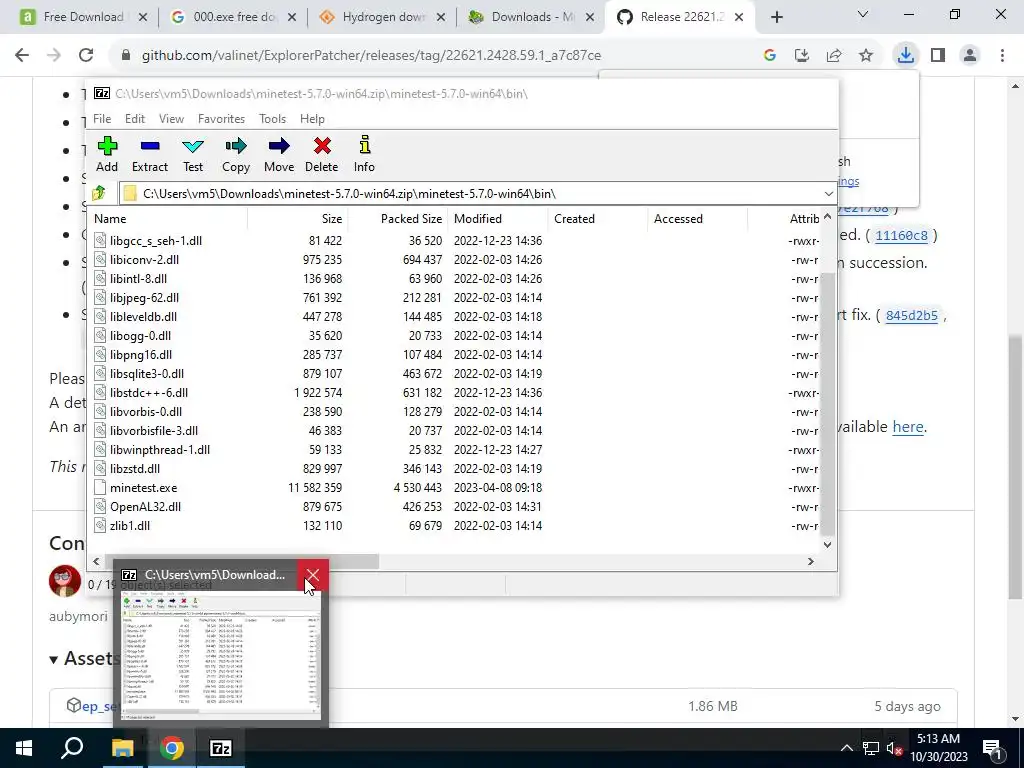Viewport: 1024px width, 768px height.
Task: Open the Chrome profile avatar
Action: [970, 56]
